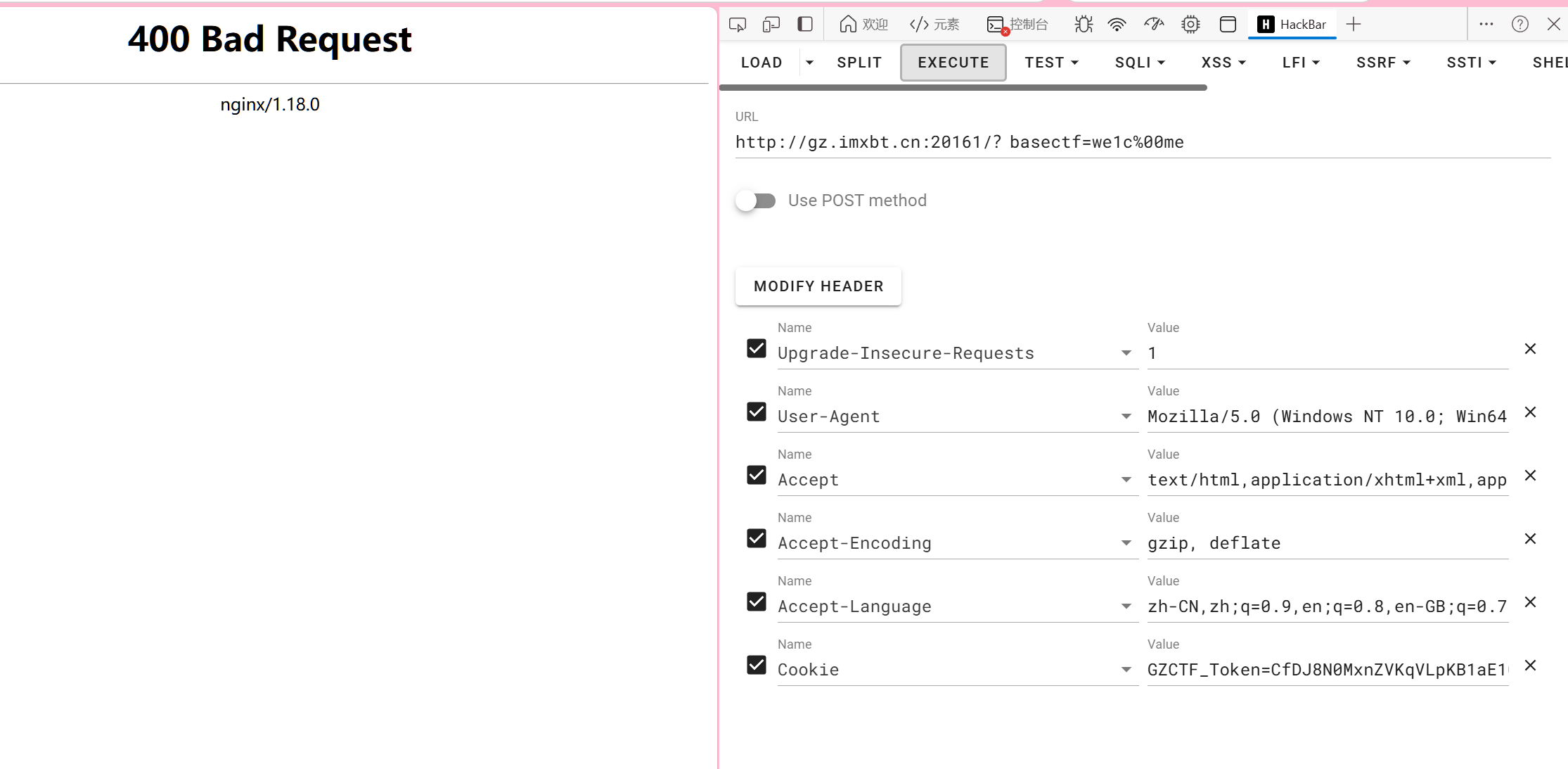The width and height of the screenshot is (1568, 769).
Task: Toggle device emulation icon
Action: click(771, 25)
